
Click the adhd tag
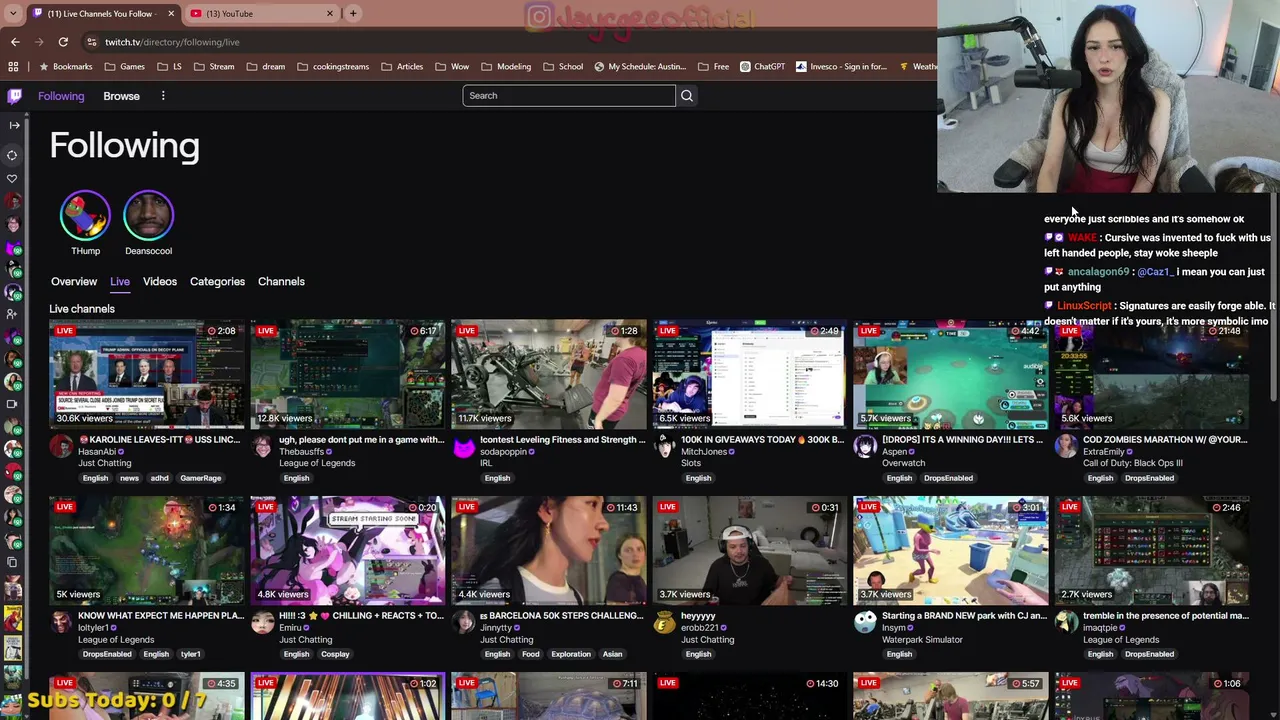(159, 478)
